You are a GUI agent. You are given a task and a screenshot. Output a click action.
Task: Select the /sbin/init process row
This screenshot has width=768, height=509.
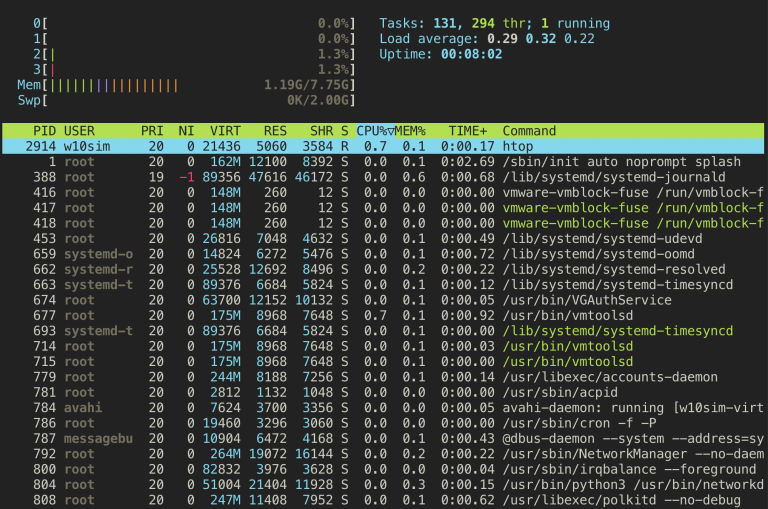point(383,162)
